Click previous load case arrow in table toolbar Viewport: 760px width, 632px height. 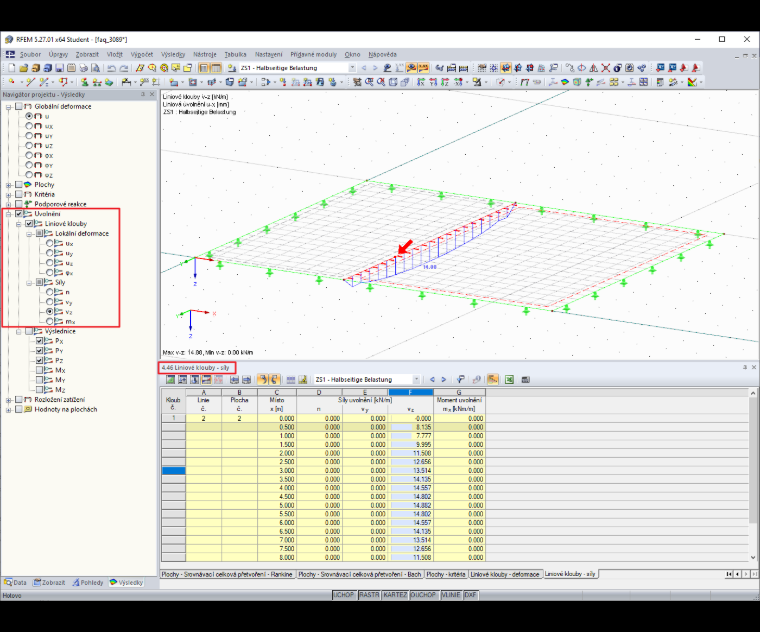432,379
